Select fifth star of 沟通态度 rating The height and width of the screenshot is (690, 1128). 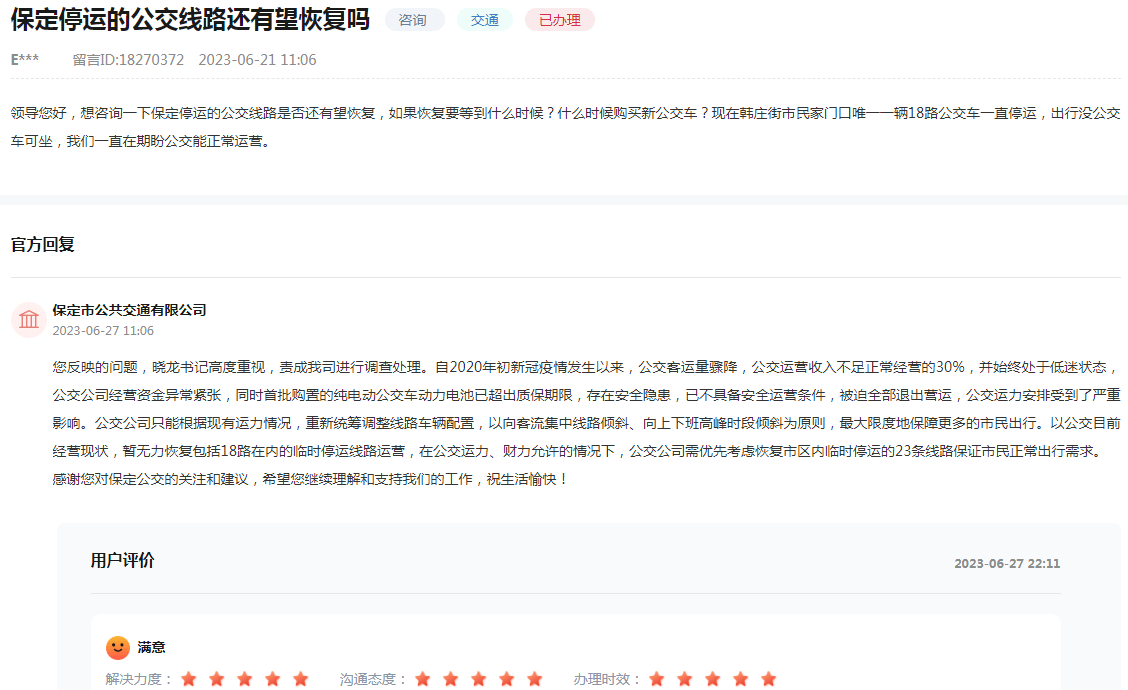click(535, 679)
